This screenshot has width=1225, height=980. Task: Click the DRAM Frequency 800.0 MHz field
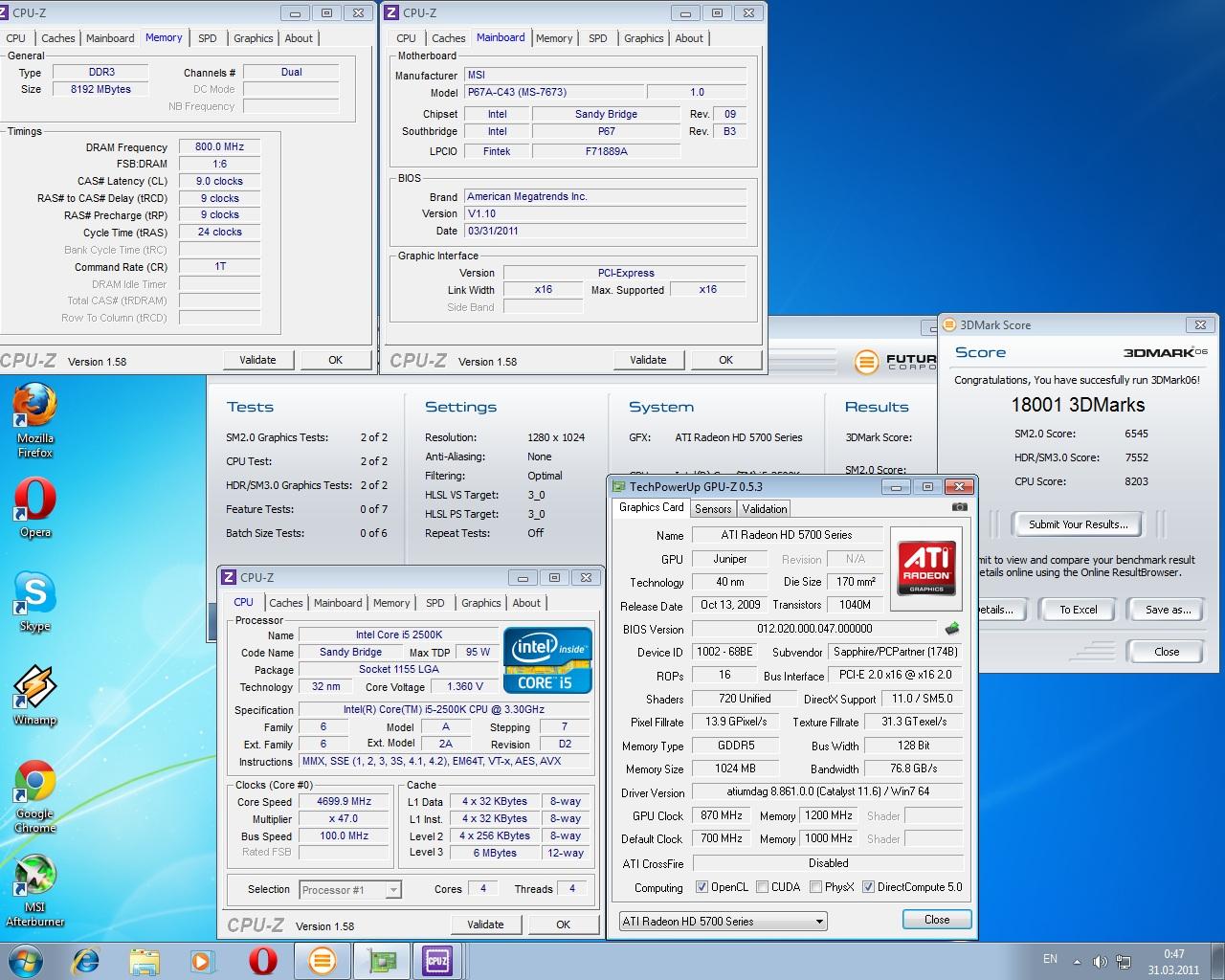point(219,147)
